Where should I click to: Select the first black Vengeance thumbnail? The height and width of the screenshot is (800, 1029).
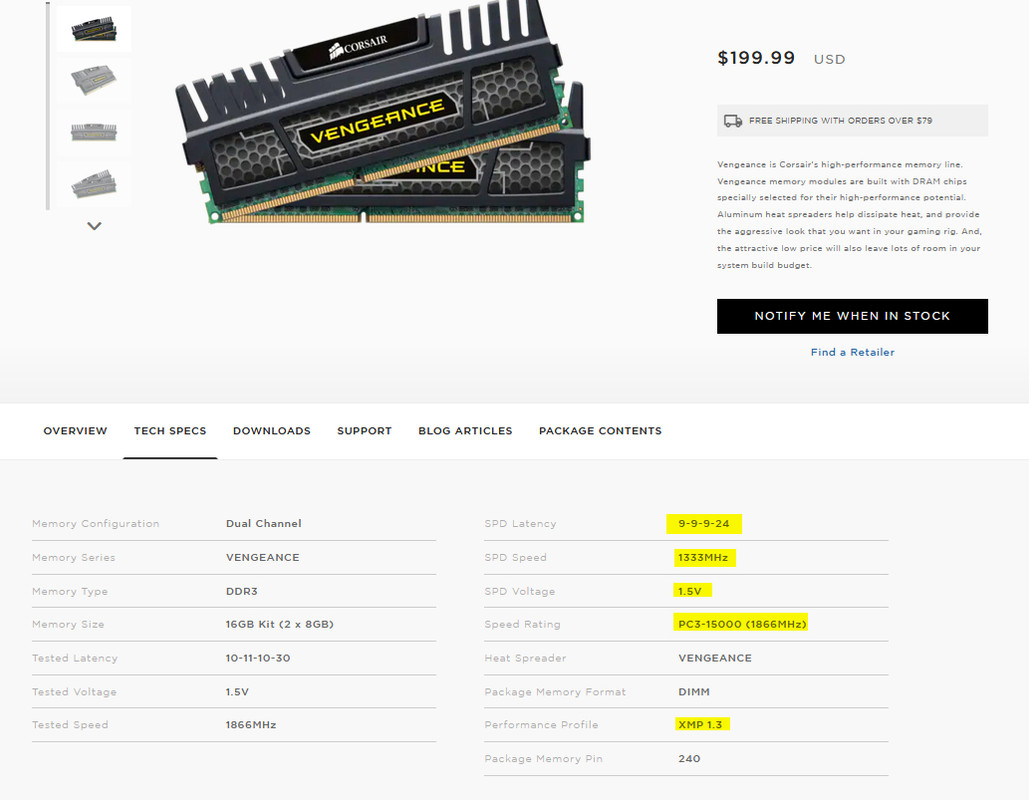pos(94,29)
